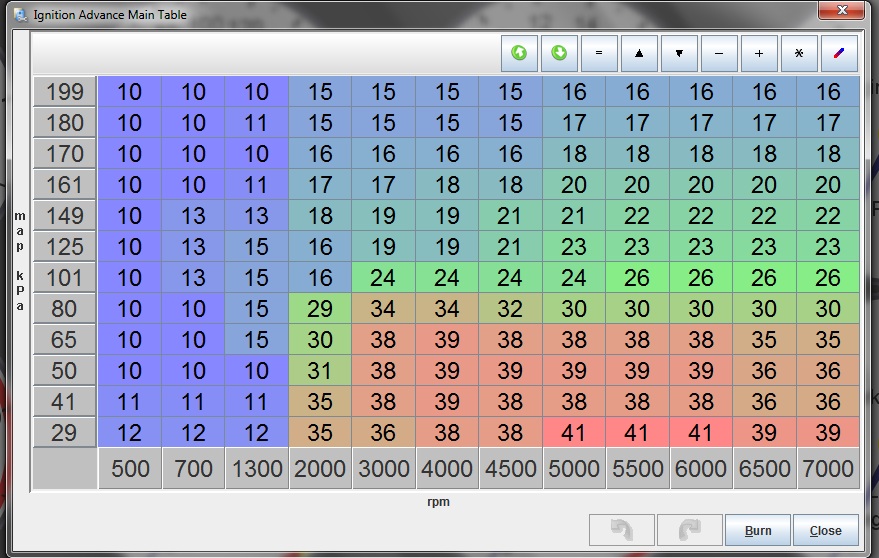Select the 700 rpm column header
This screenshot has width=879, height=558.
point(193,468)
